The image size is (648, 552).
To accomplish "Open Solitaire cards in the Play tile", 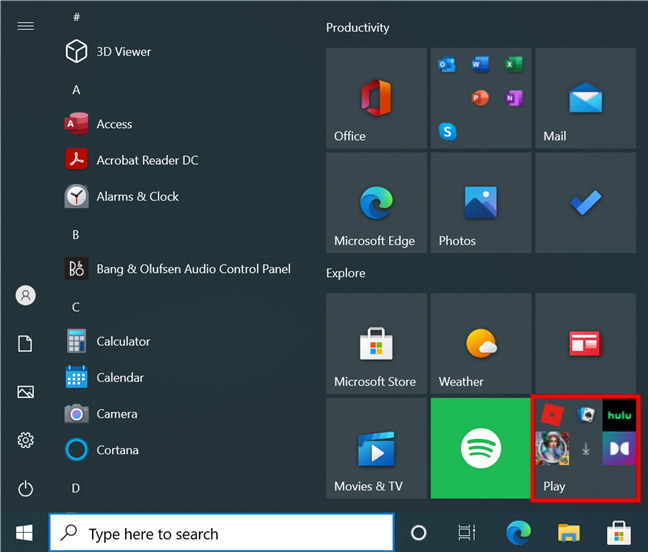I will (586, 414).
